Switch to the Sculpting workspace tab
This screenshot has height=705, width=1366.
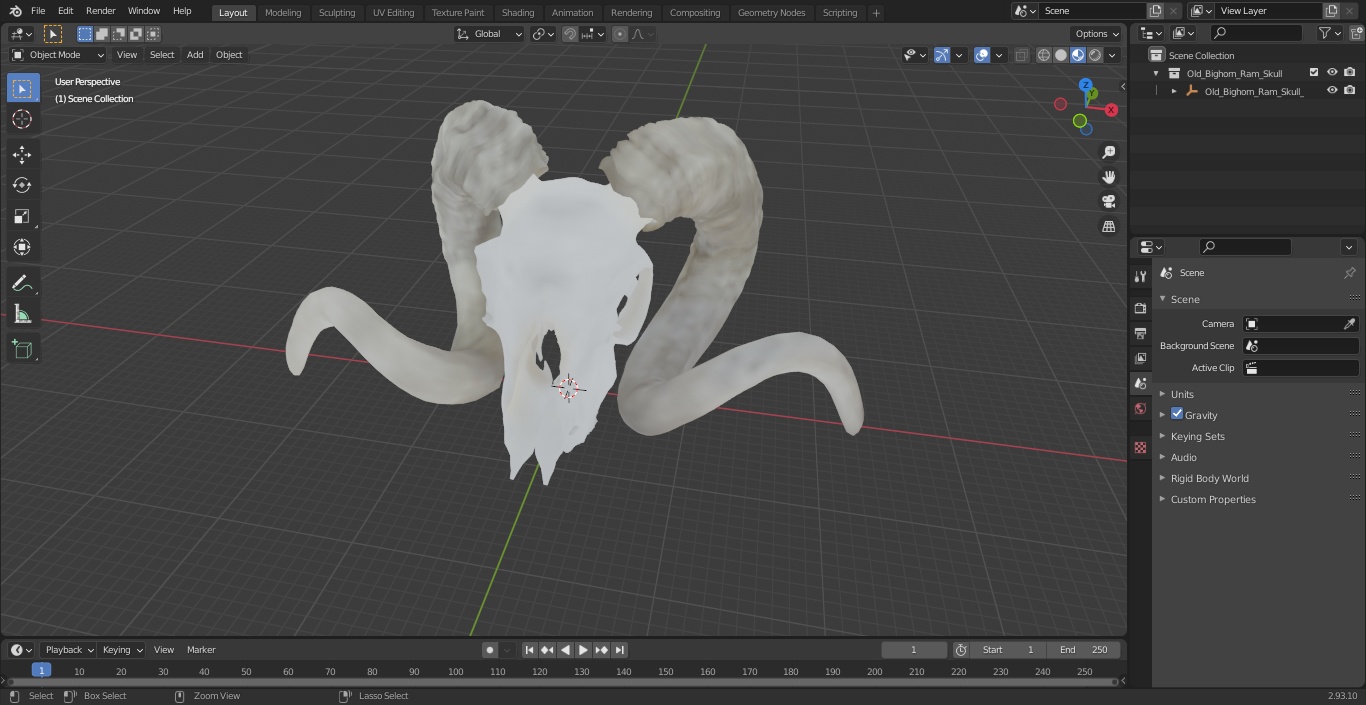(x=337, y=13)
